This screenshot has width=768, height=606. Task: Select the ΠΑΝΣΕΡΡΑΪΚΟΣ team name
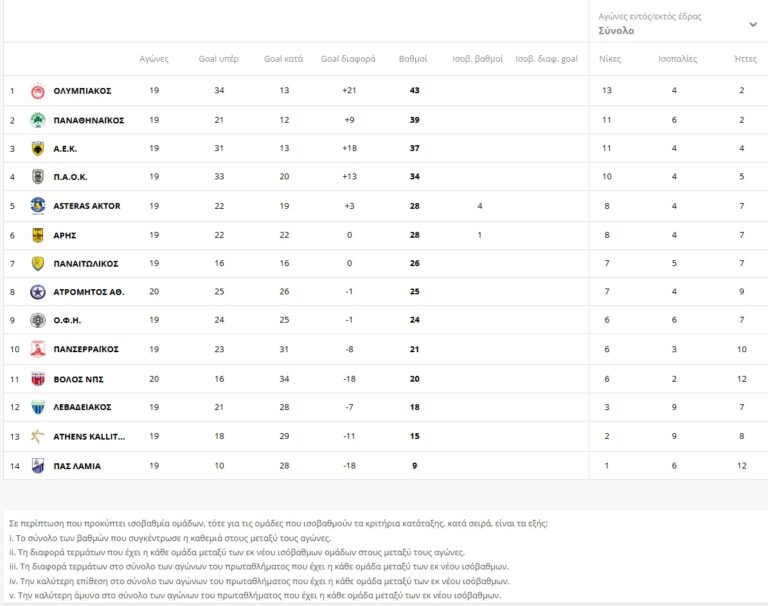(86, 350)
